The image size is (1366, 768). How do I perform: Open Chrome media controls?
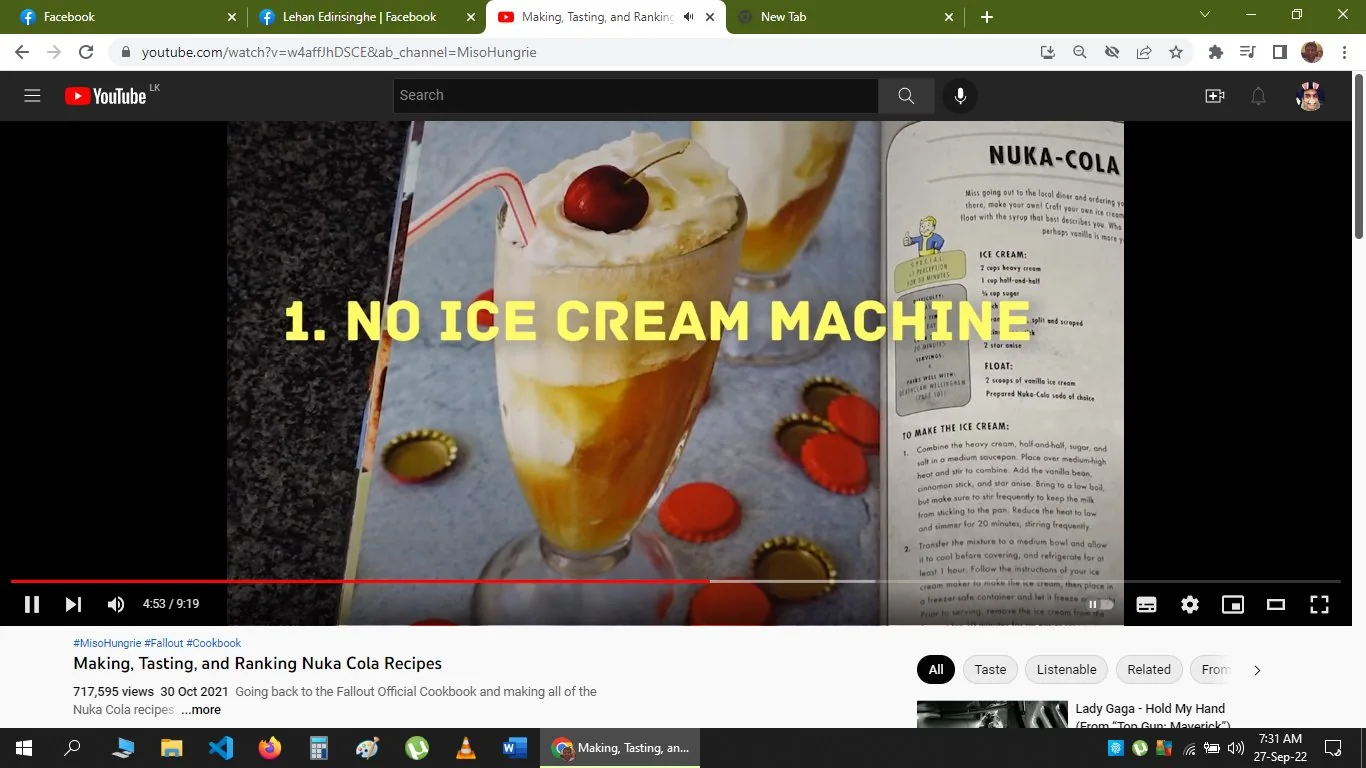(1247, 52)
